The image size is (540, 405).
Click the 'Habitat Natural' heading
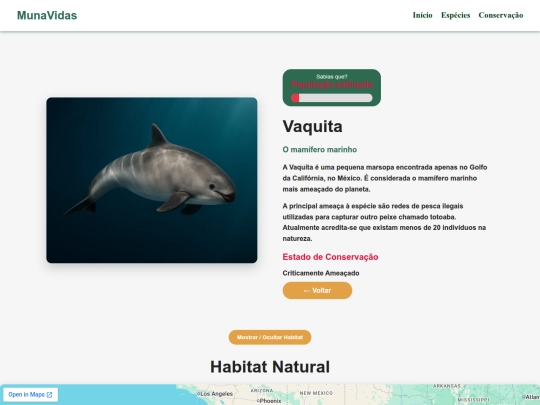point(270,367)
